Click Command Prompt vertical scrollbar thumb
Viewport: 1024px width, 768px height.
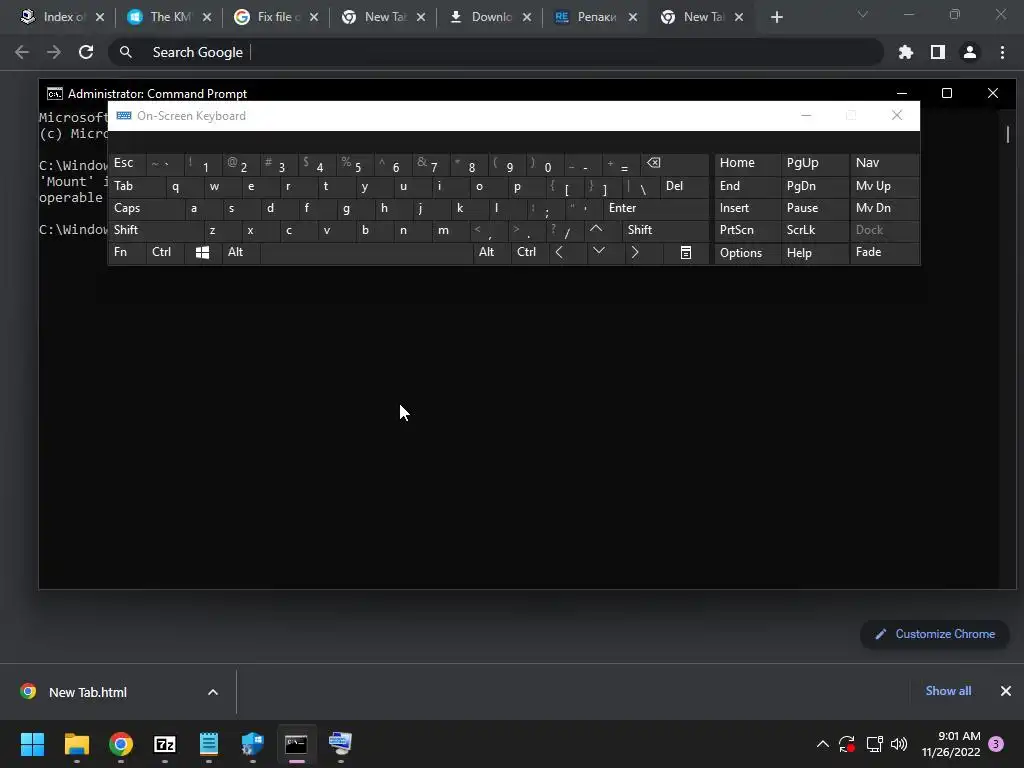[x=1008, y=134]
